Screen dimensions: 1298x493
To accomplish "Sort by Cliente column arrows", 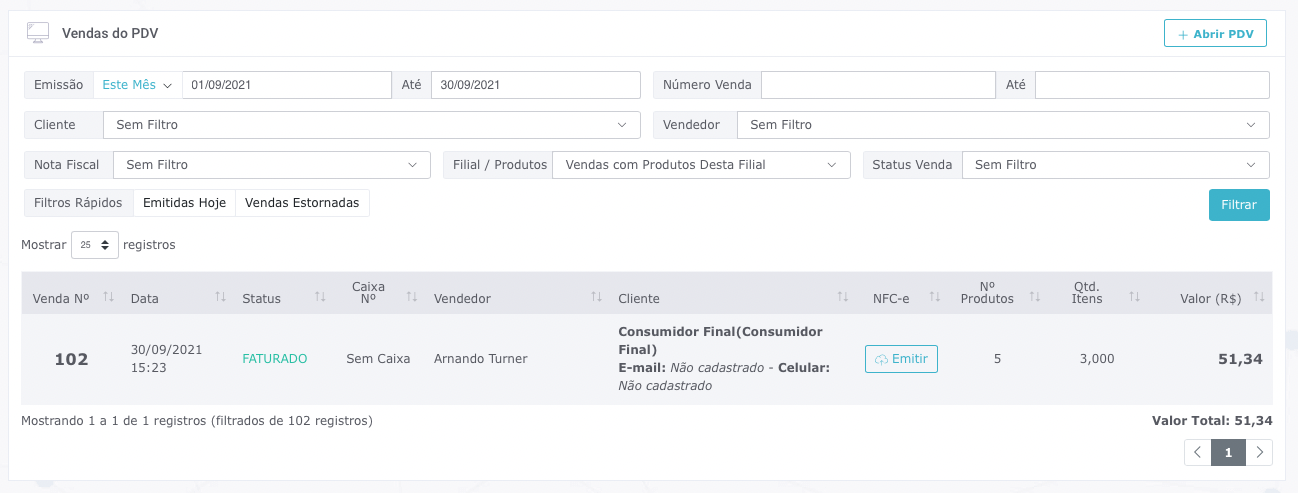I will pyautogui.click(x=843, y=297).
